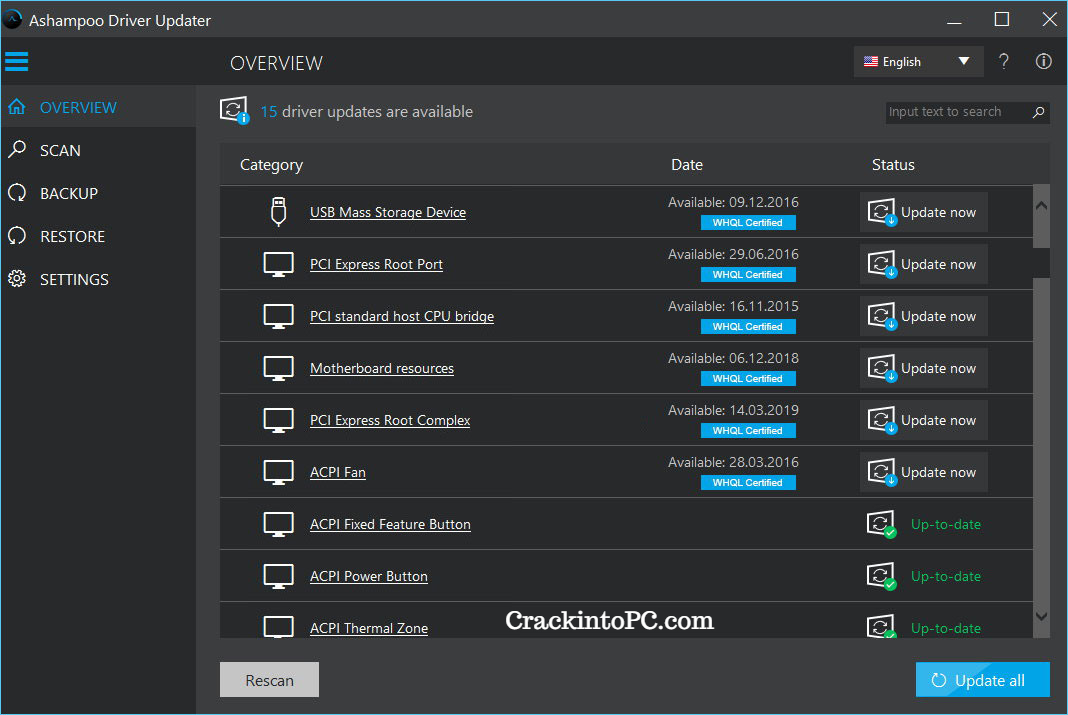Screen dimensions: 1068x715
Task: Click the search magnifier icon
Action: click(x=1038, y=112)
